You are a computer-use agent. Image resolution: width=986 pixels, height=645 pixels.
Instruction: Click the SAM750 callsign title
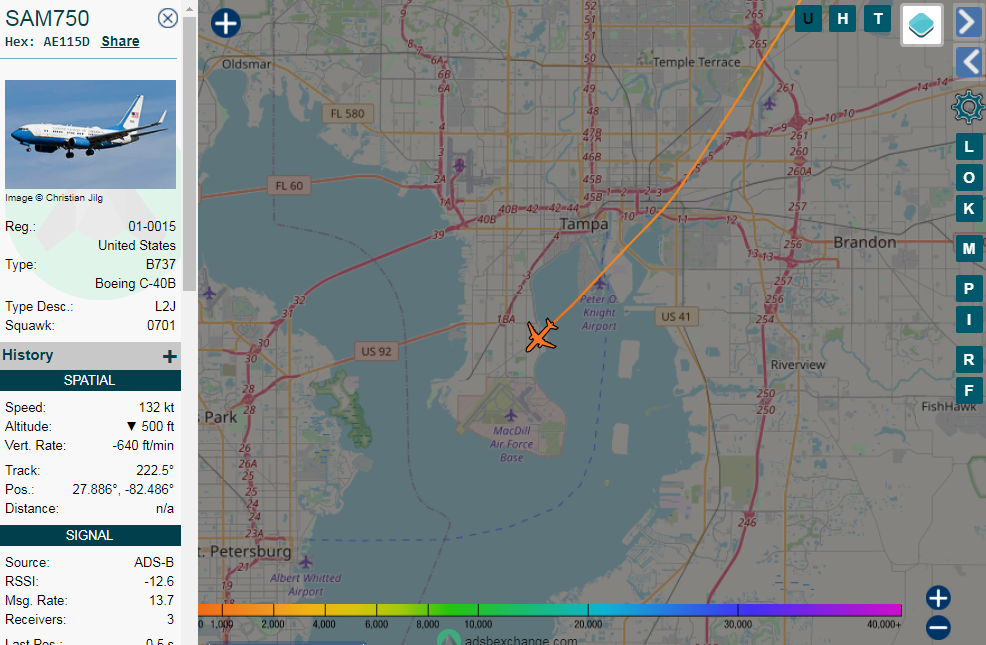tap(47, 19)
